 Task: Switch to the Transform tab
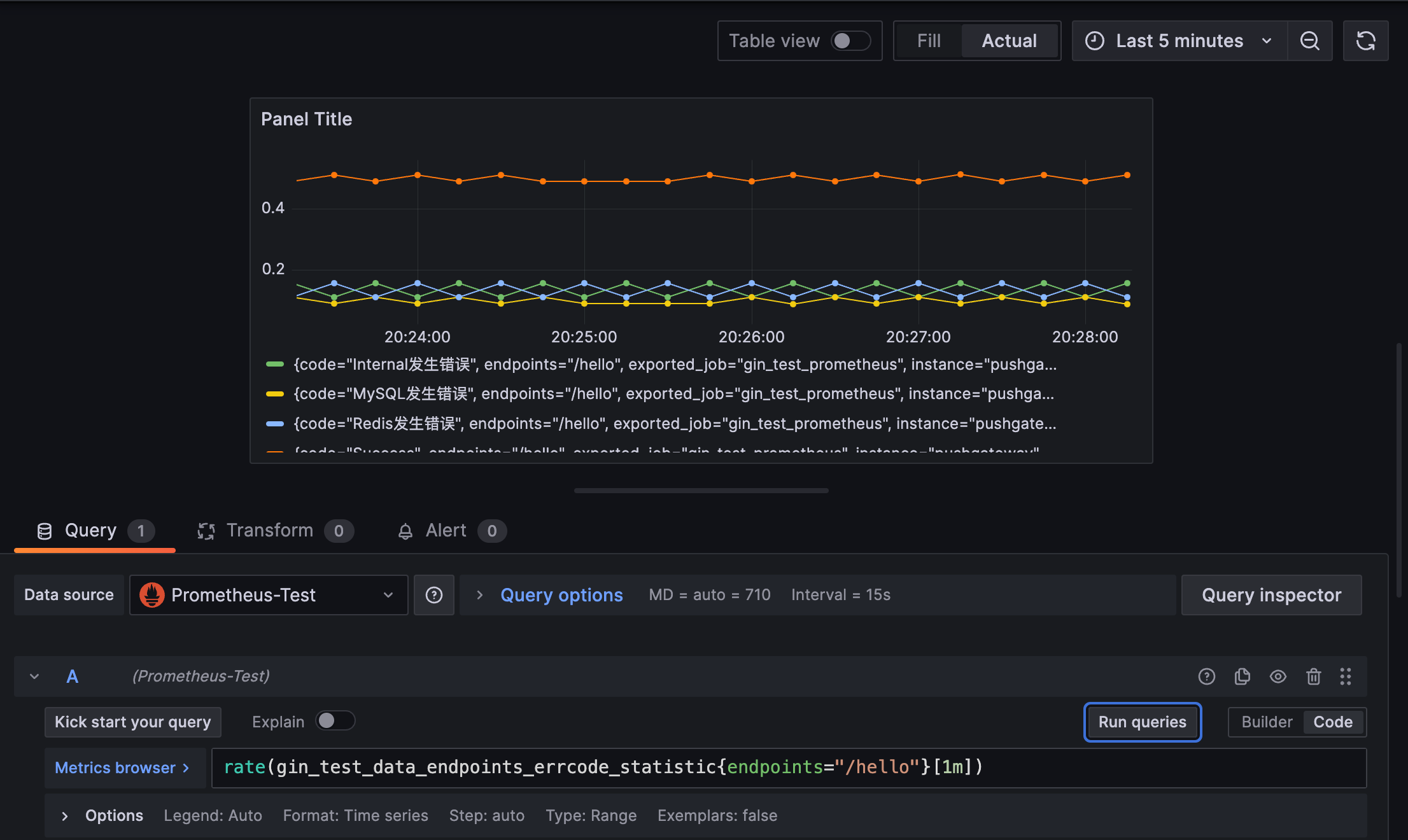pyautogui.click(x=276, y=531)
